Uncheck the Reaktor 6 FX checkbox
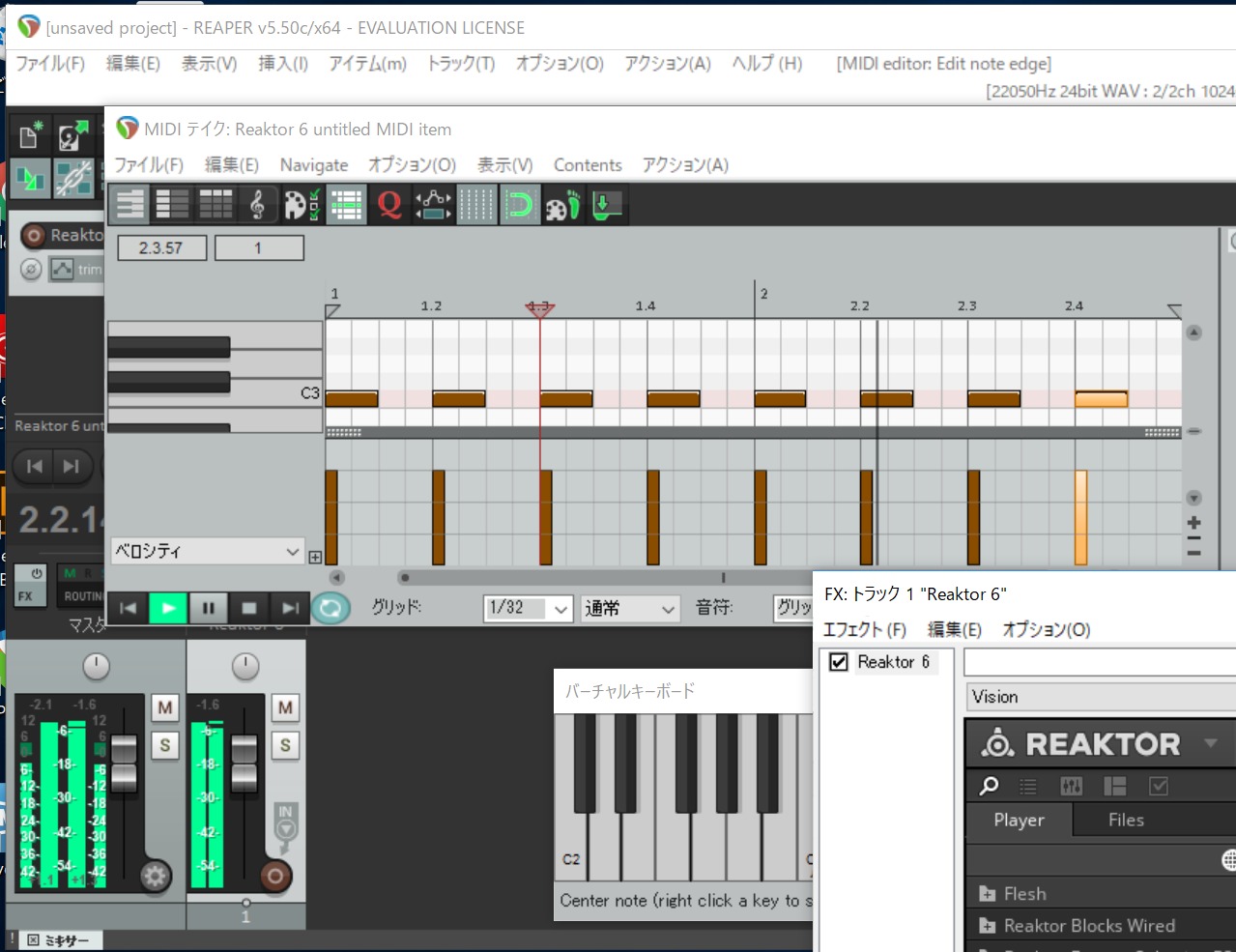 coord(839,662)
